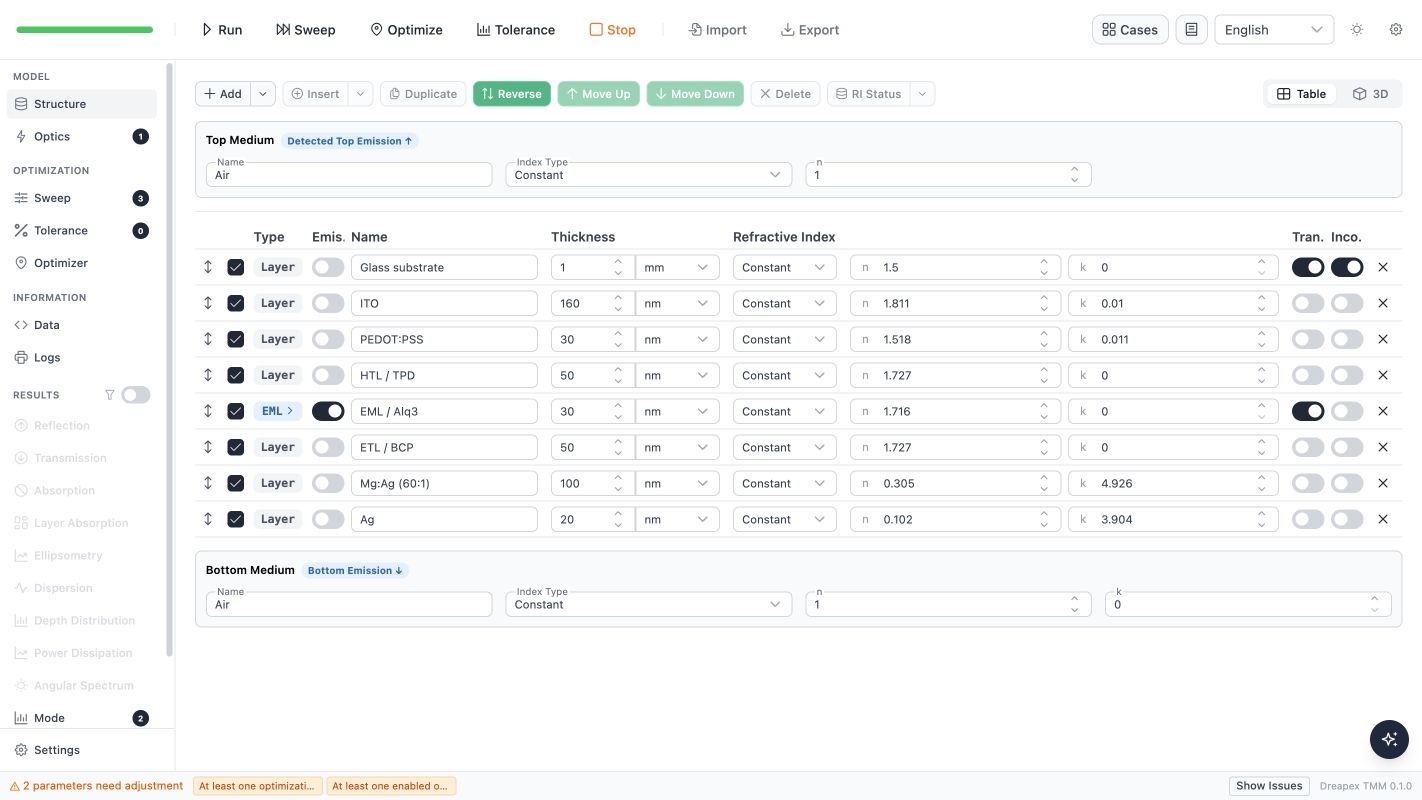
Task: Click the Show Issues button
Action: tap(1269, 786)
